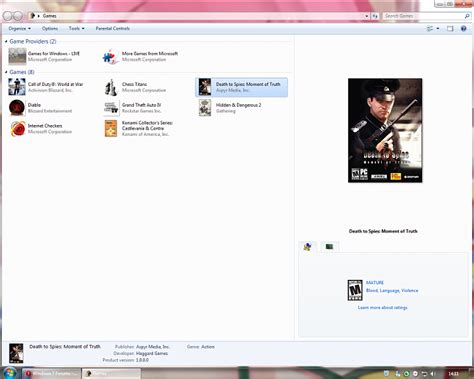This screenshot has height=379, width=474.
Task: Switch to the Games taskbar window button
Action: coord(111,374)
